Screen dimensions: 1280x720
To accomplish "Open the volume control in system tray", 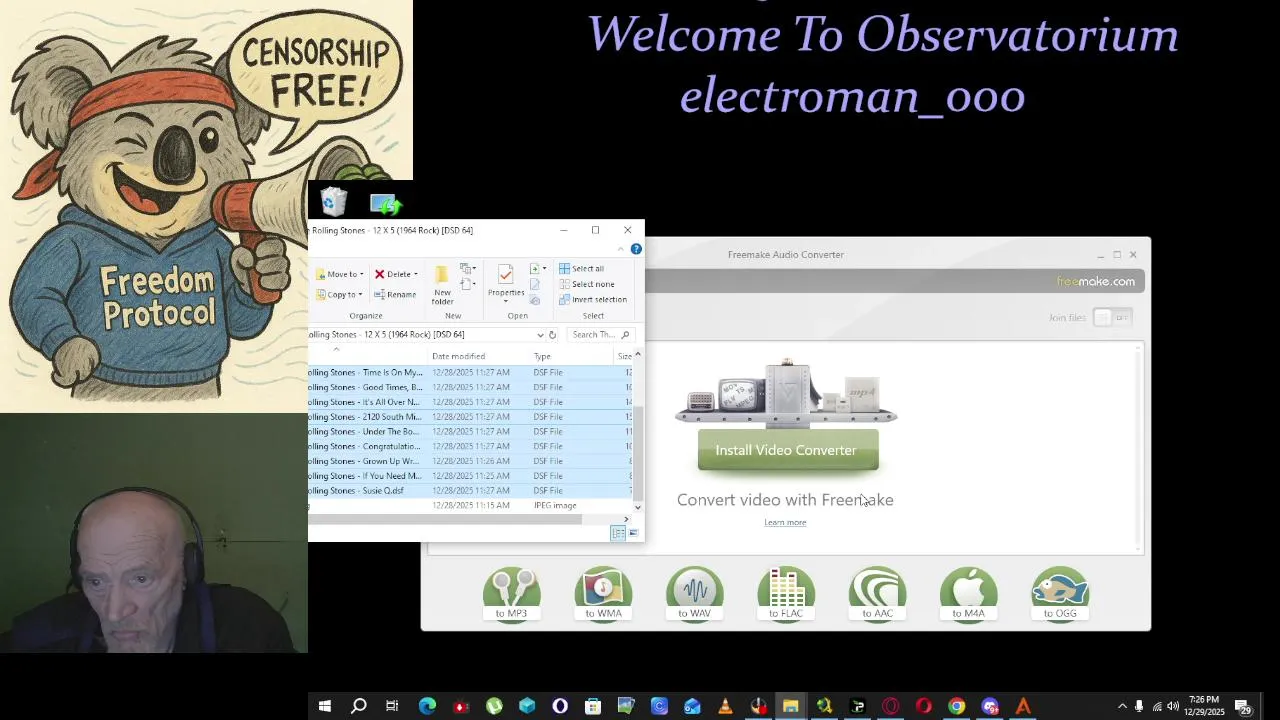I will (x=1172, y=706).
